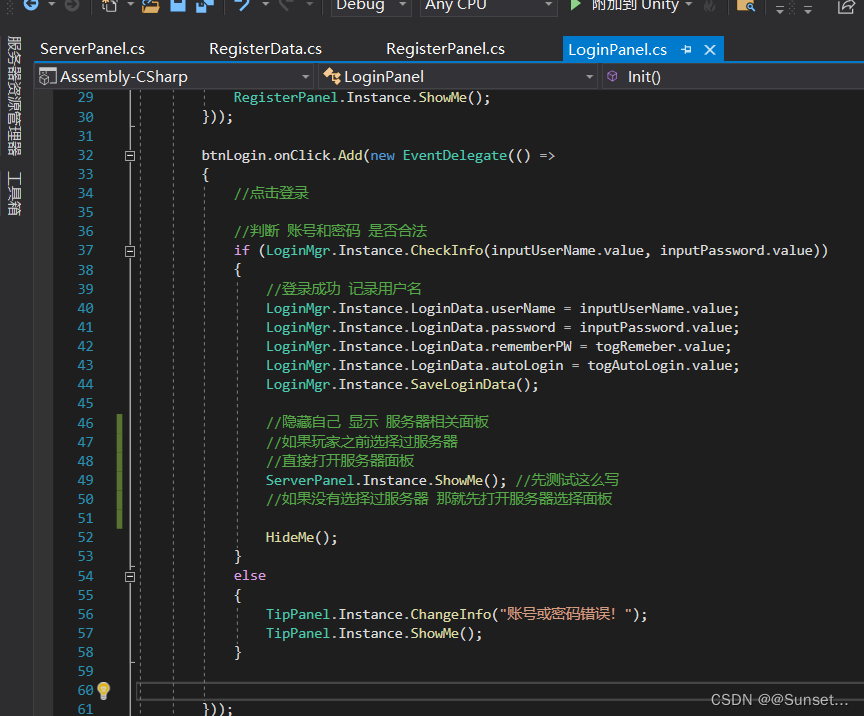Image resolution: width=864 pixels, height=716 pixels.
Task: Click the comment //隐藏自己 显示 服务器相关面板
Action: [x=377, y=422]
